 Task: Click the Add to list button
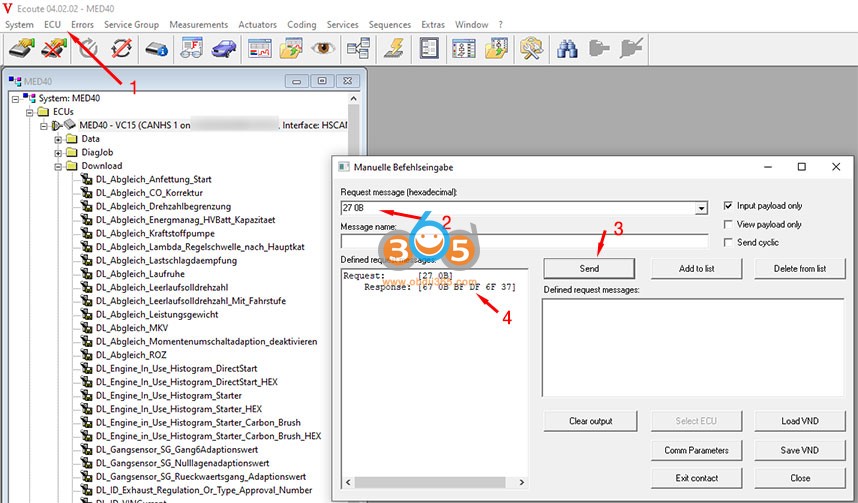coord(697,269)
